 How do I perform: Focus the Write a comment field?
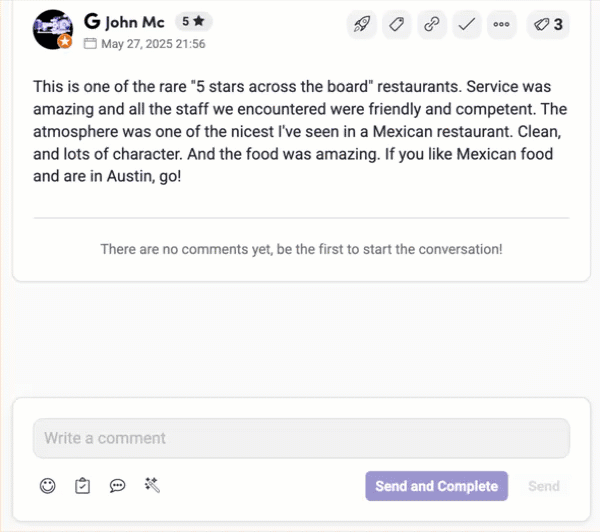[x=302, y=438]
